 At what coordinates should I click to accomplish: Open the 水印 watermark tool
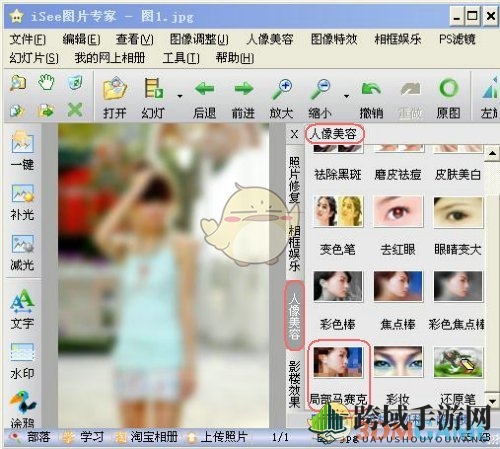click(x=22, y=361)
